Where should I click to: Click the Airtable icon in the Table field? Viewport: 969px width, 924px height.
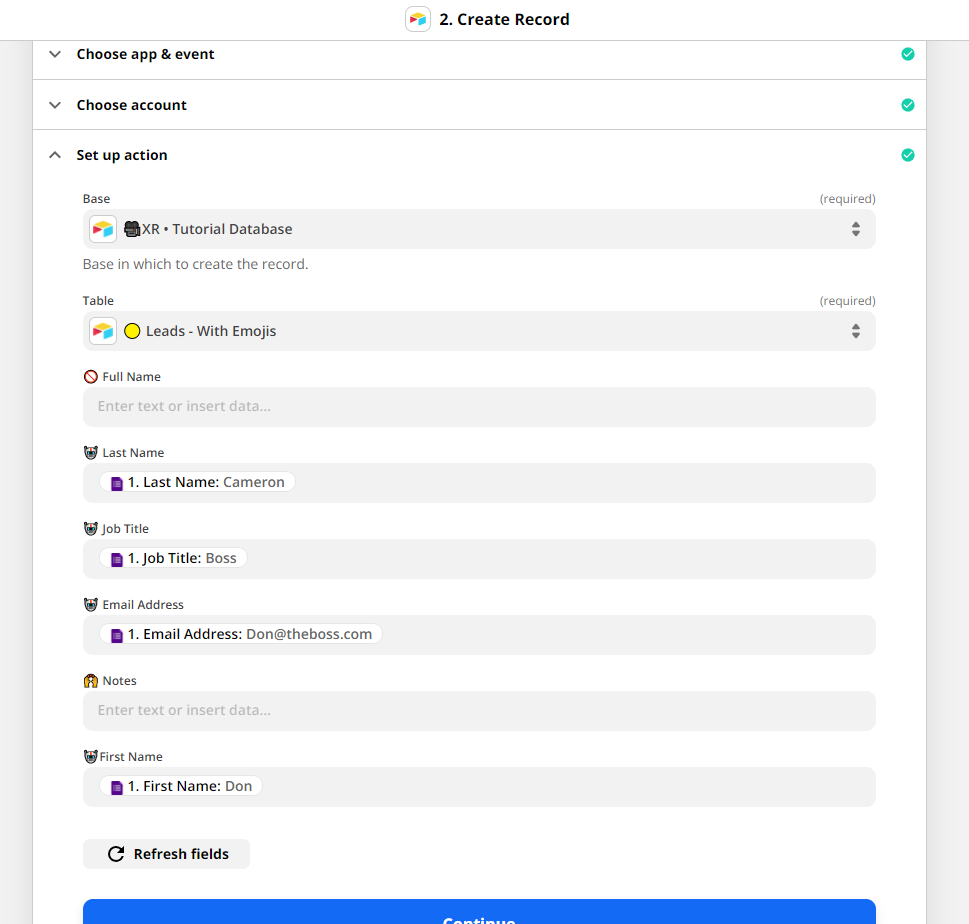[x=103, y=331]
